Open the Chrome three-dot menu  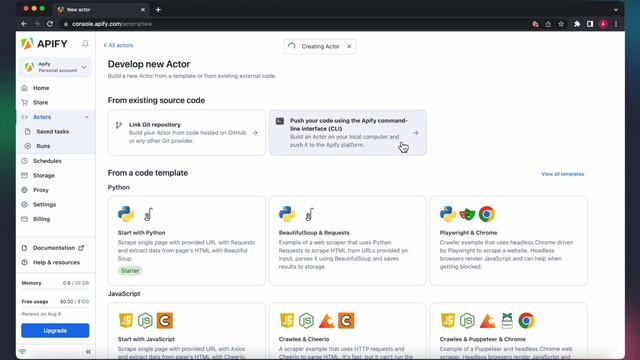616,24
